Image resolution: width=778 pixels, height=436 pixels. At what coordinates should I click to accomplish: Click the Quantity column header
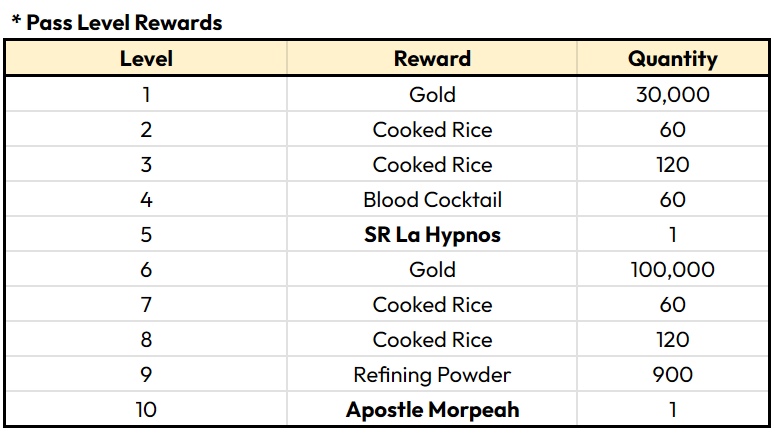(672, 59)
